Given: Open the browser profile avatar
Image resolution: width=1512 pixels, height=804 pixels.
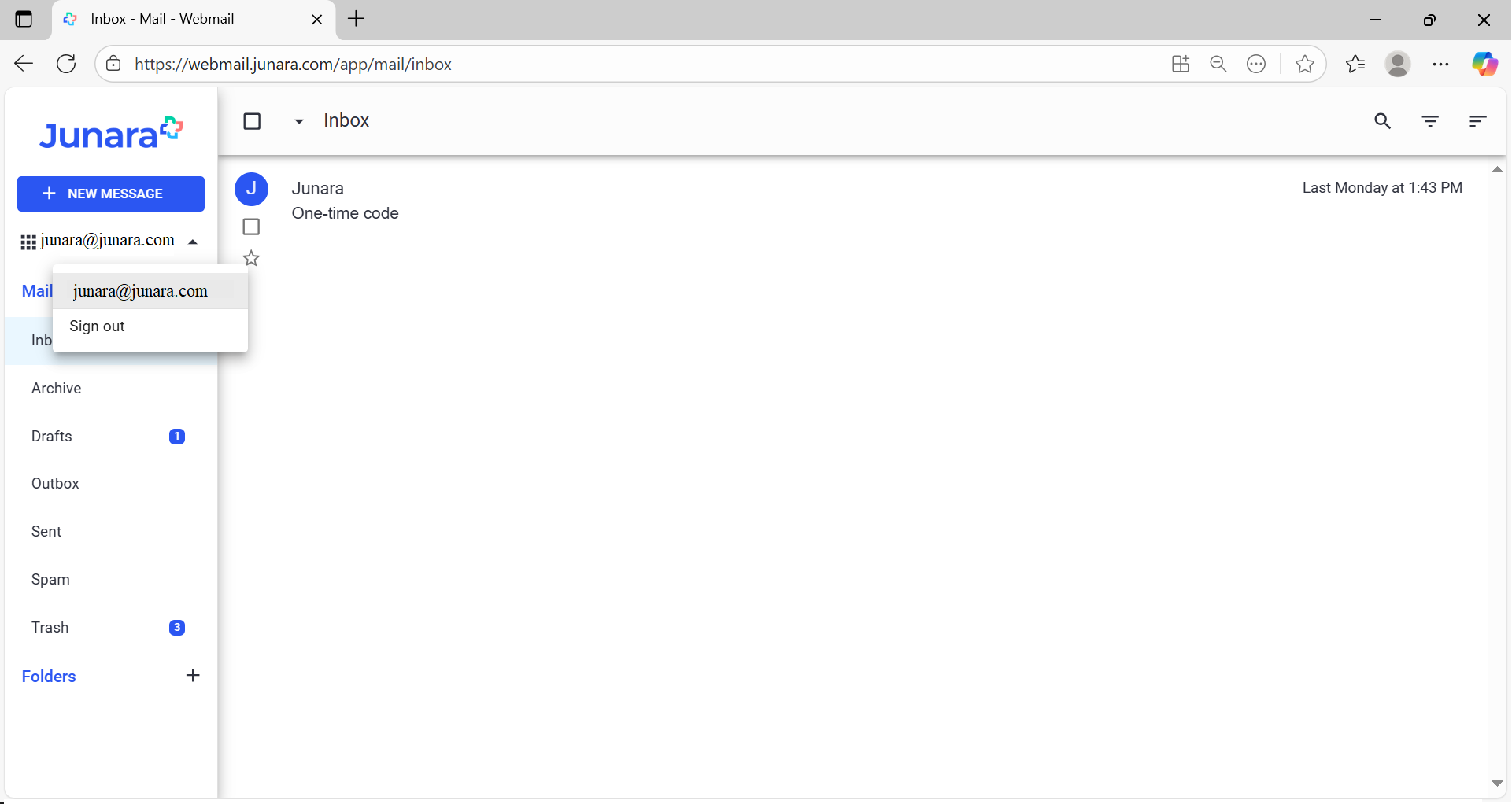Looking at the screenshot, I should point(1398,64).
